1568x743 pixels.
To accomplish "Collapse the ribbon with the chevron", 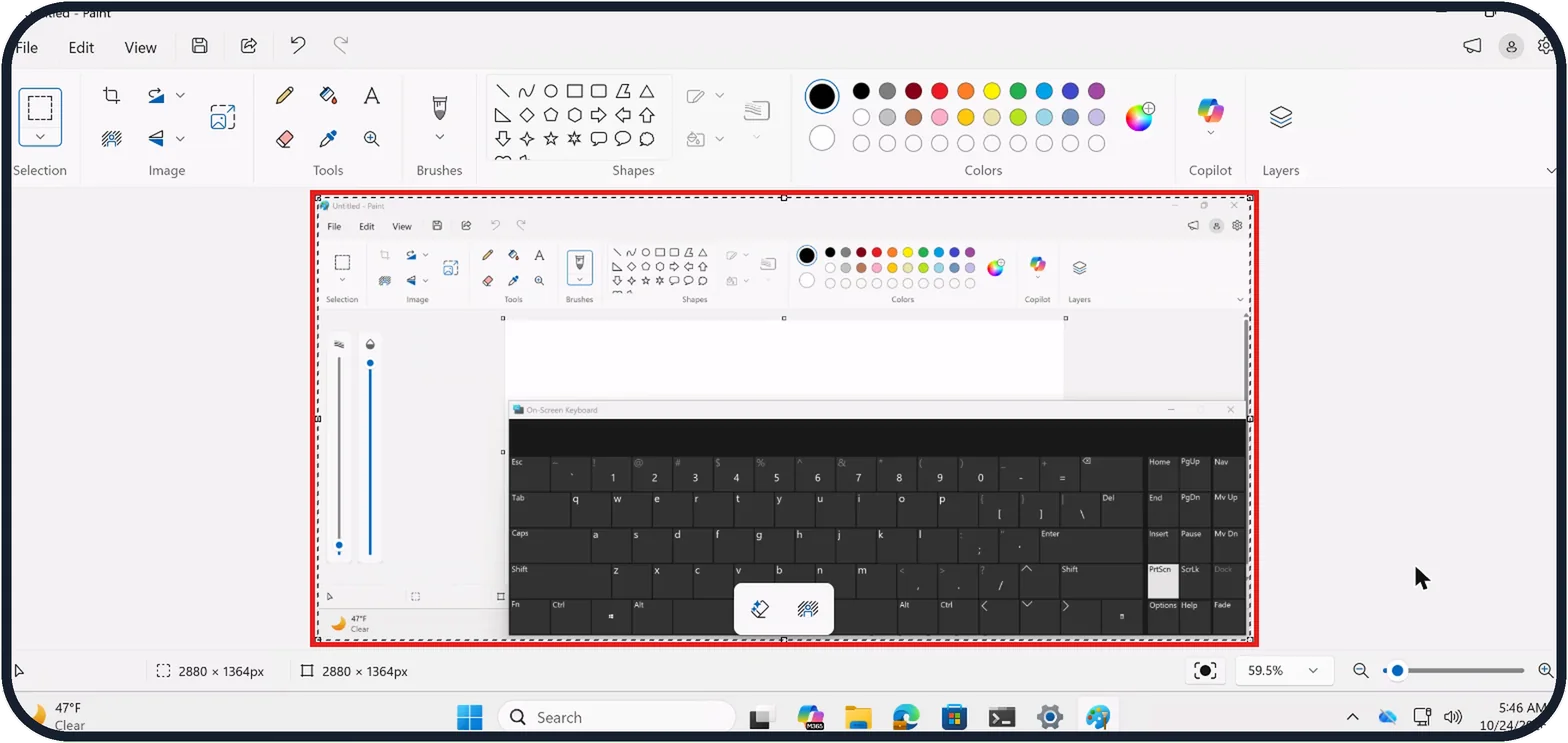I will click(x=1551, y=171).
